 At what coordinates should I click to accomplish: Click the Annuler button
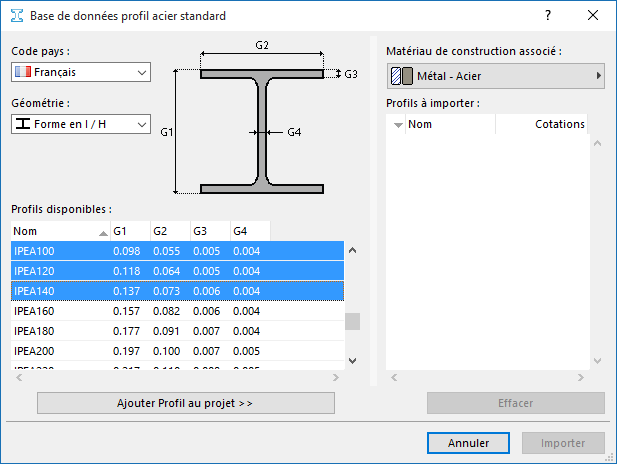(x=468, y=443)
